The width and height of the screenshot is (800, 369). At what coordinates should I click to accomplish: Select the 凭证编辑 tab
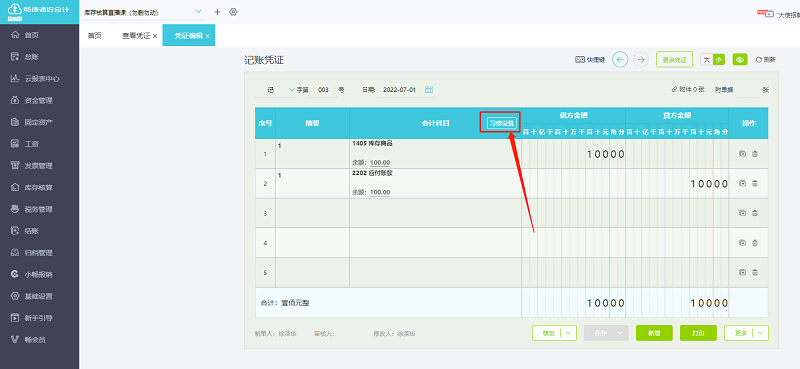click(x=188, y=36)
